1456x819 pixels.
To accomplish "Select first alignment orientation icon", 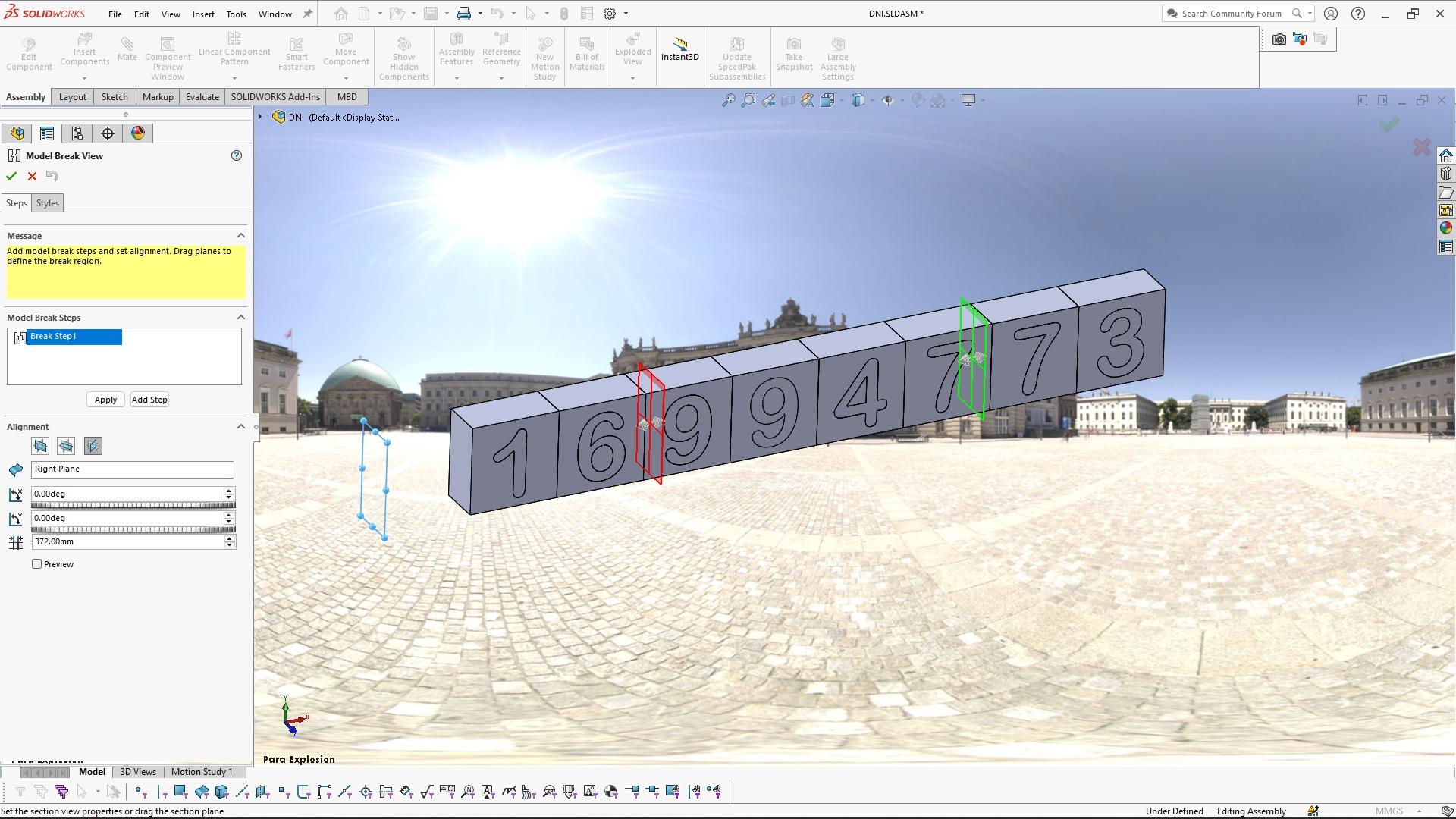I will point(40,446).
